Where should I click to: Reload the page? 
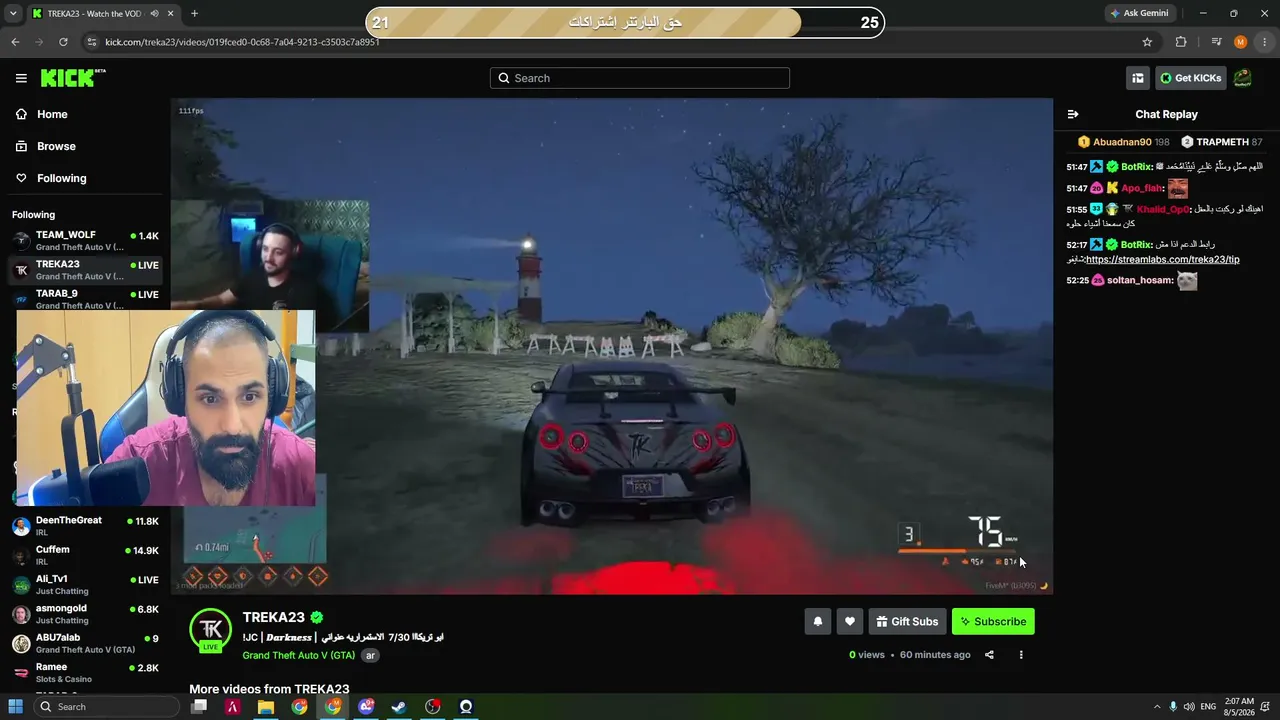click(x=63, y=42)
